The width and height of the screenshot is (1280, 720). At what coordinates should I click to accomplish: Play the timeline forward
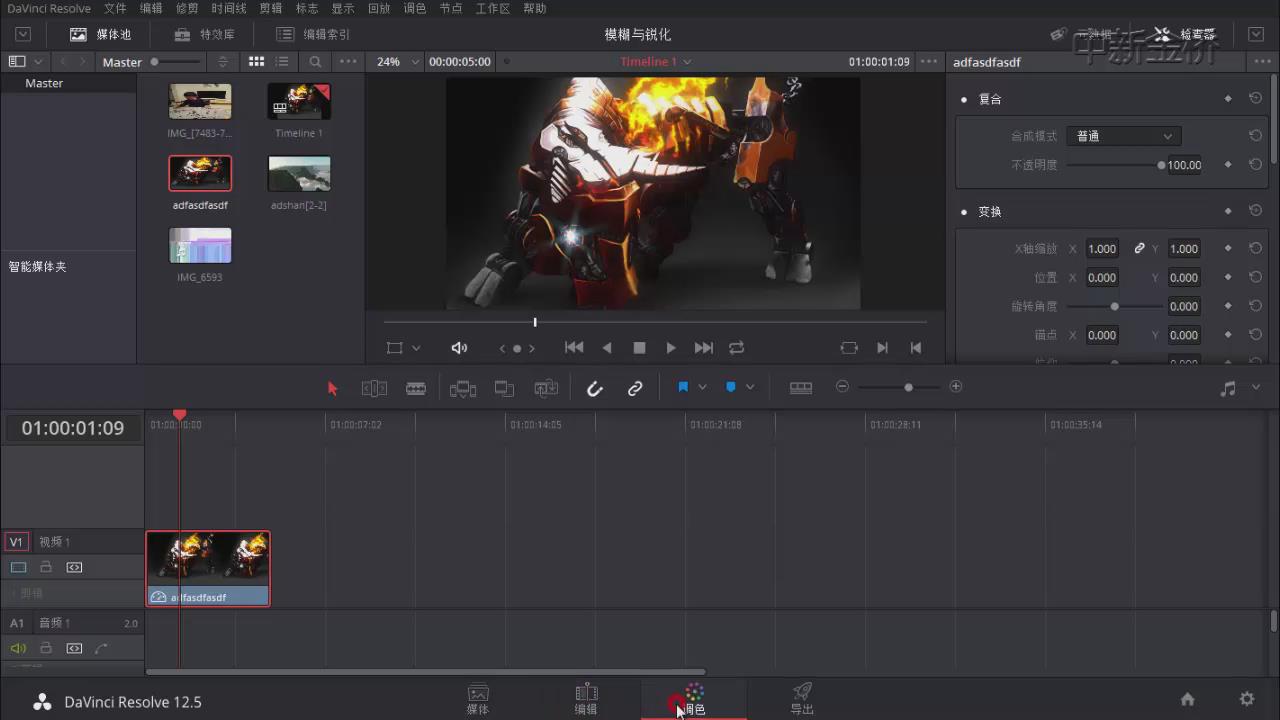coord(671,348)
